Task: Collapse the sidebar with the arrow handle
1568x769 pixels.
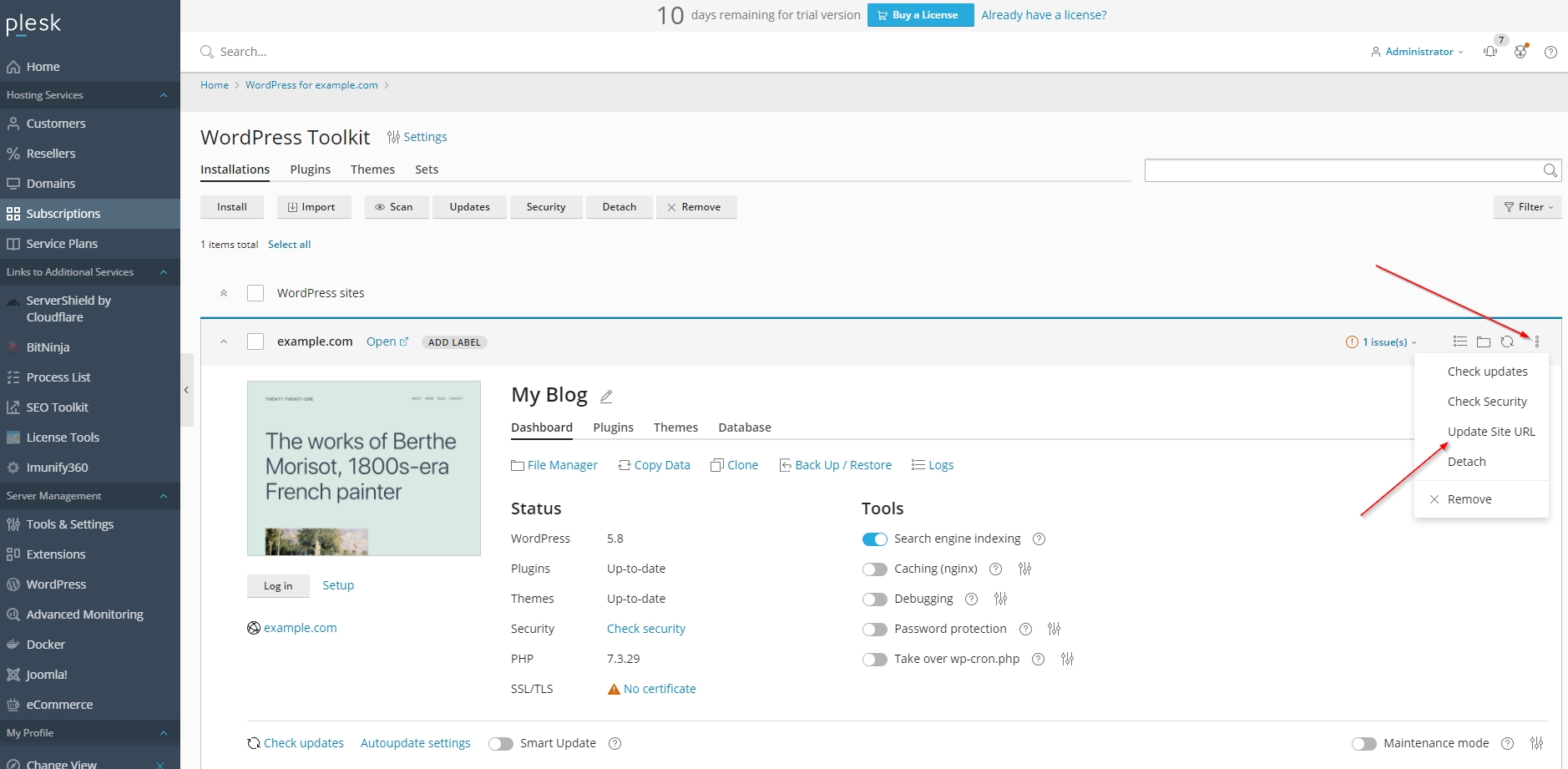Action: point(187,390)
